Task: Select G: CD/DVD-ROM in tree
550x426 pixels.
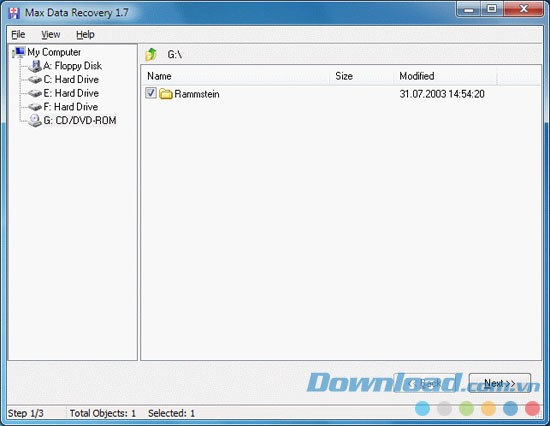Action: point(80,121)
